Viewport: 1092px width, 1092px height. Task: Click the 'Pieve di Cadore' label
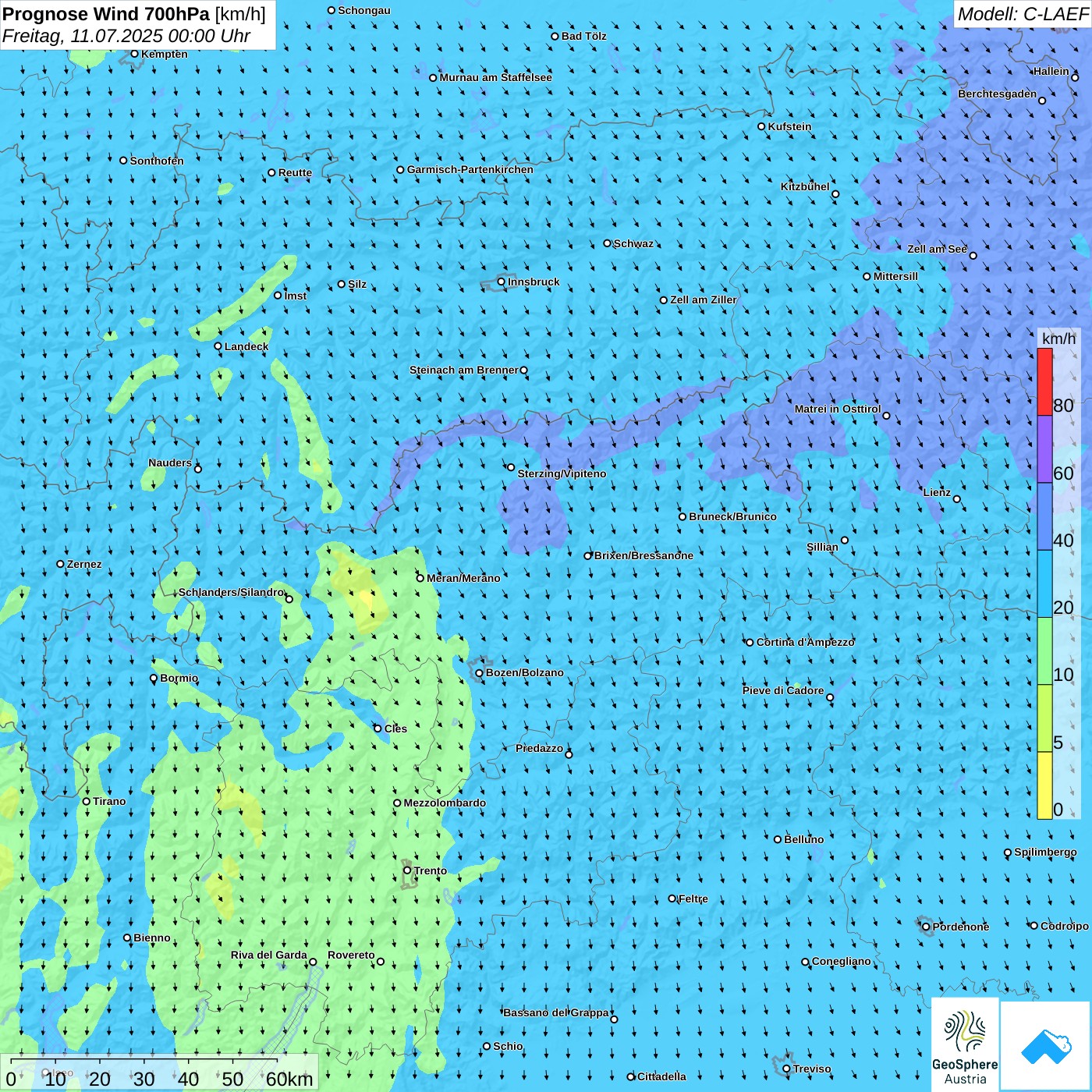(x=783, y=690)
